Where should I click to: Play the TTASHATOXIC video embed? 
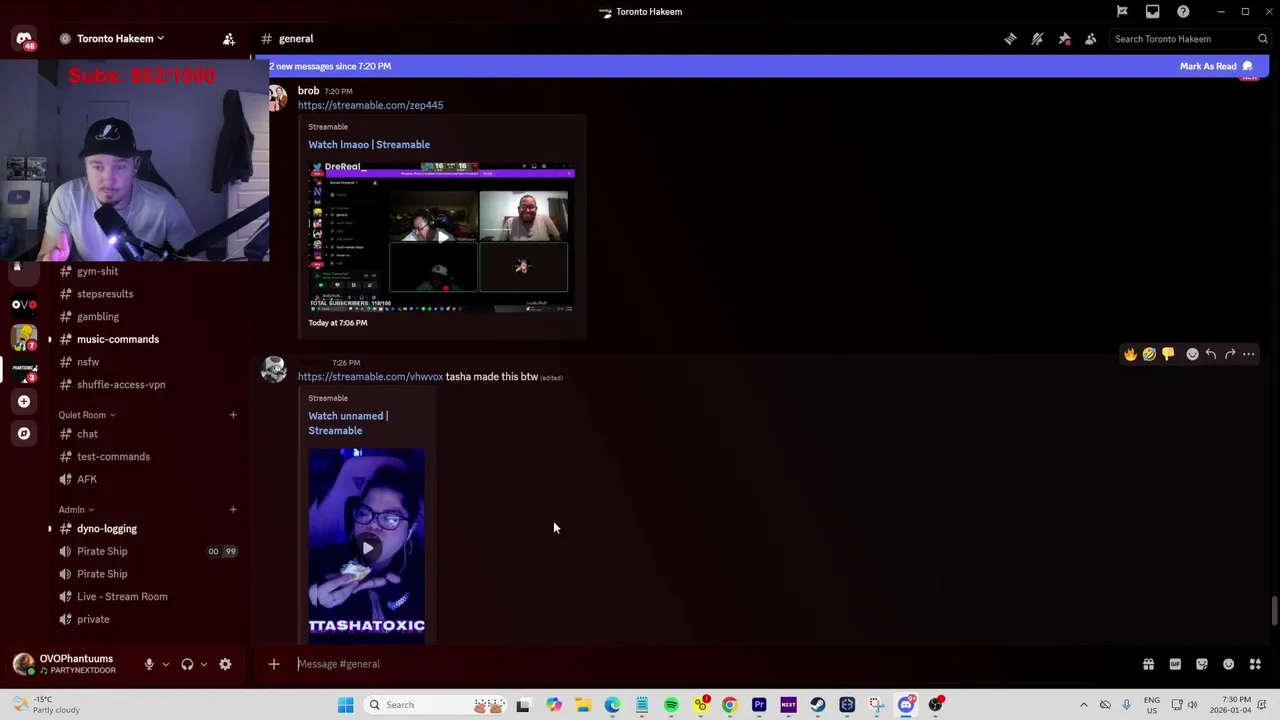pyautogui.click(x=366, y=546)
